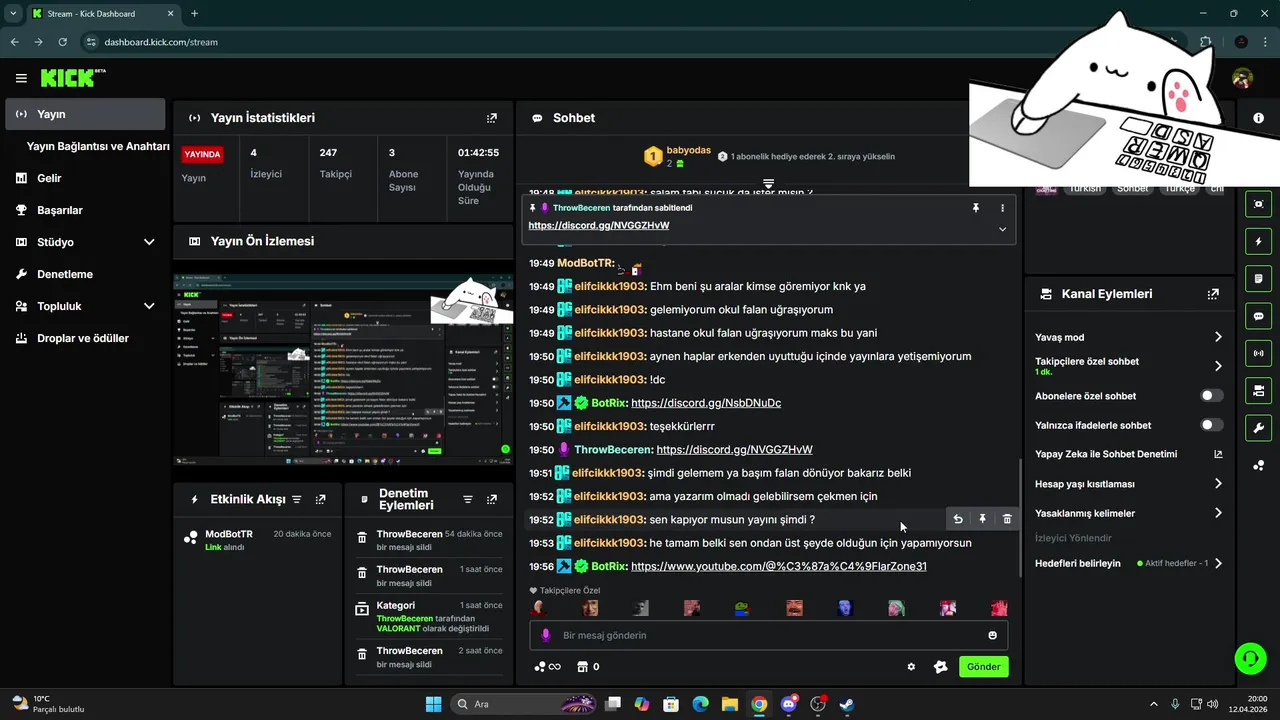Open the stream preview thumbnail
Image resolution: width=1280 pixels, height=720 pixels.
pos(343,369)
